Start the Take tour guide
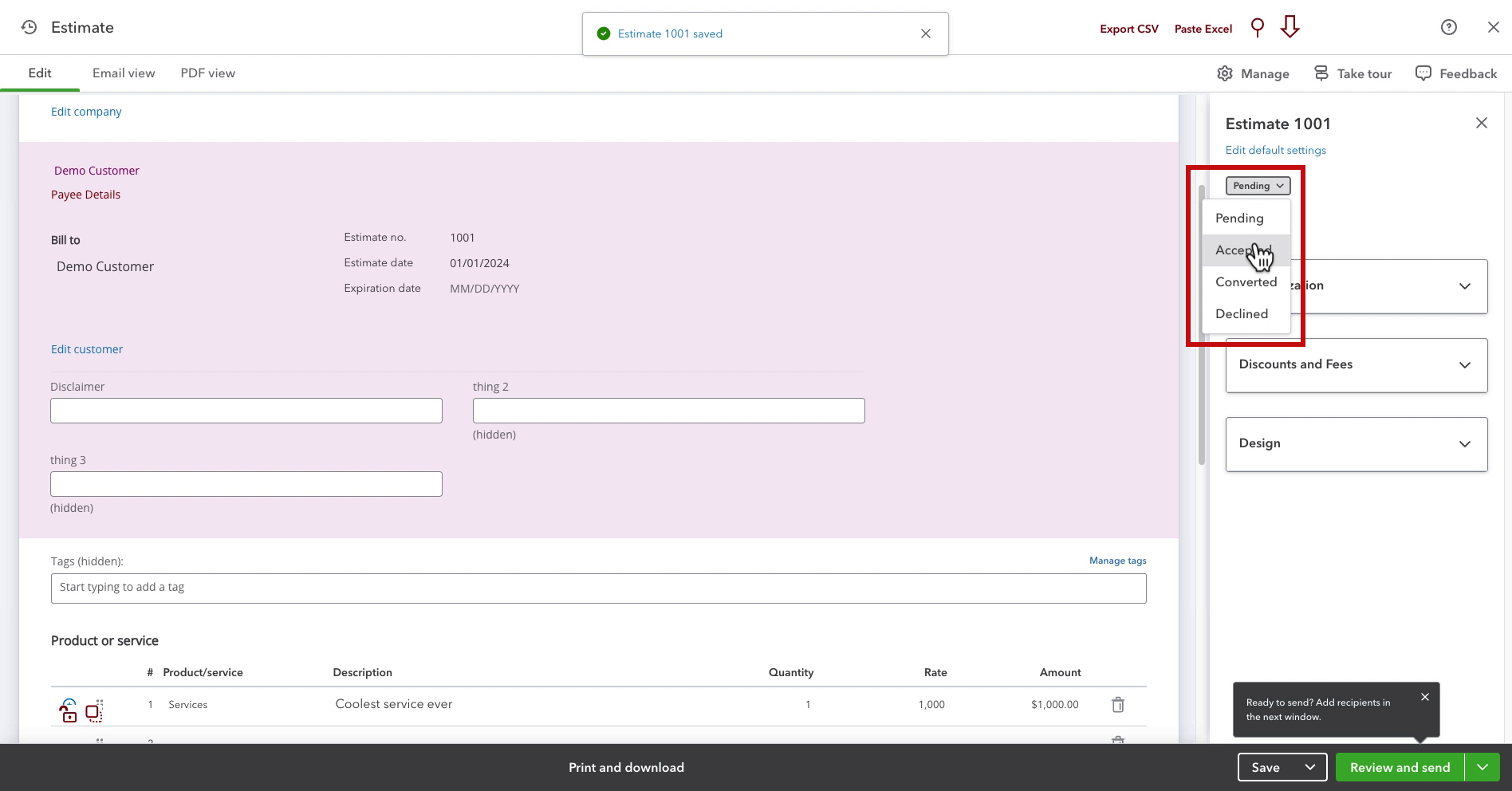The width and height of the screenshot is (1512, 791). pyautogui.click(x=1353, y=73)
